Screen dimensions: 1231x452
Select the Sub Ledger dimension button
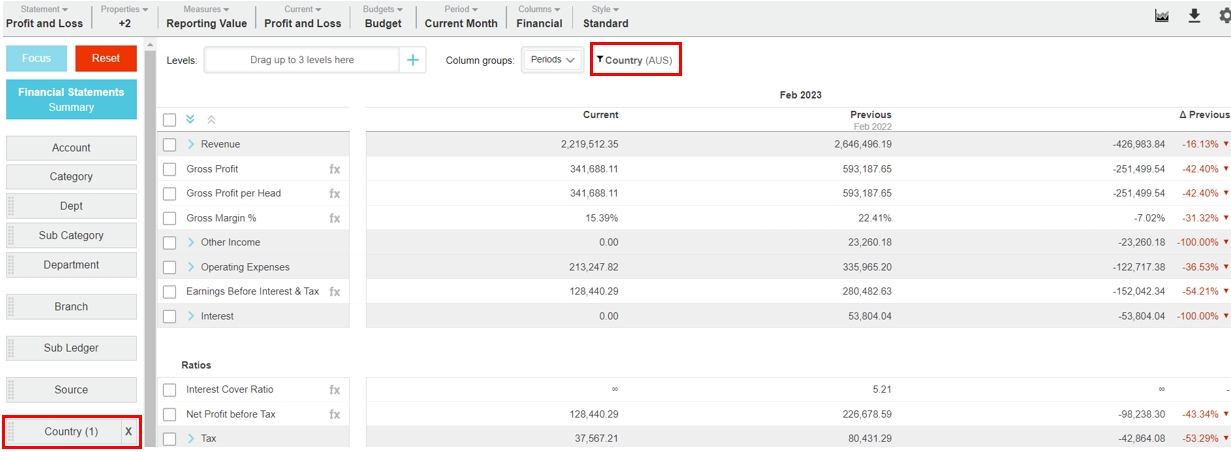click(x=71, y=348)
